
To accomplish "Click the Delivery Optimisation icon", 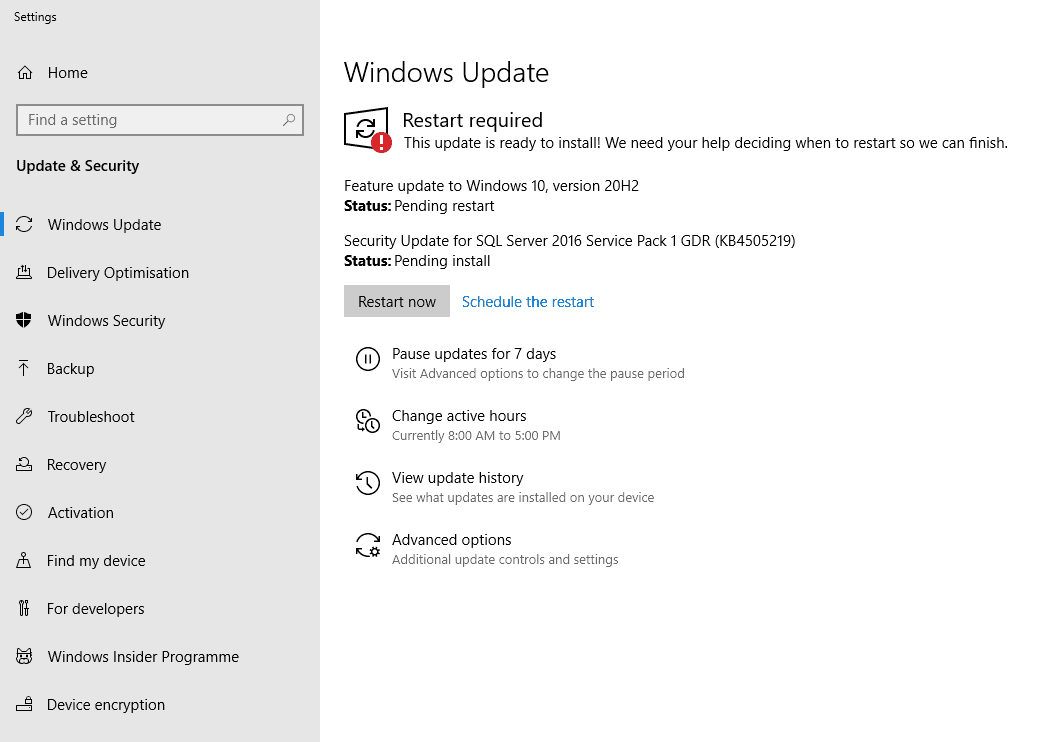I will (x=24, y=273).
